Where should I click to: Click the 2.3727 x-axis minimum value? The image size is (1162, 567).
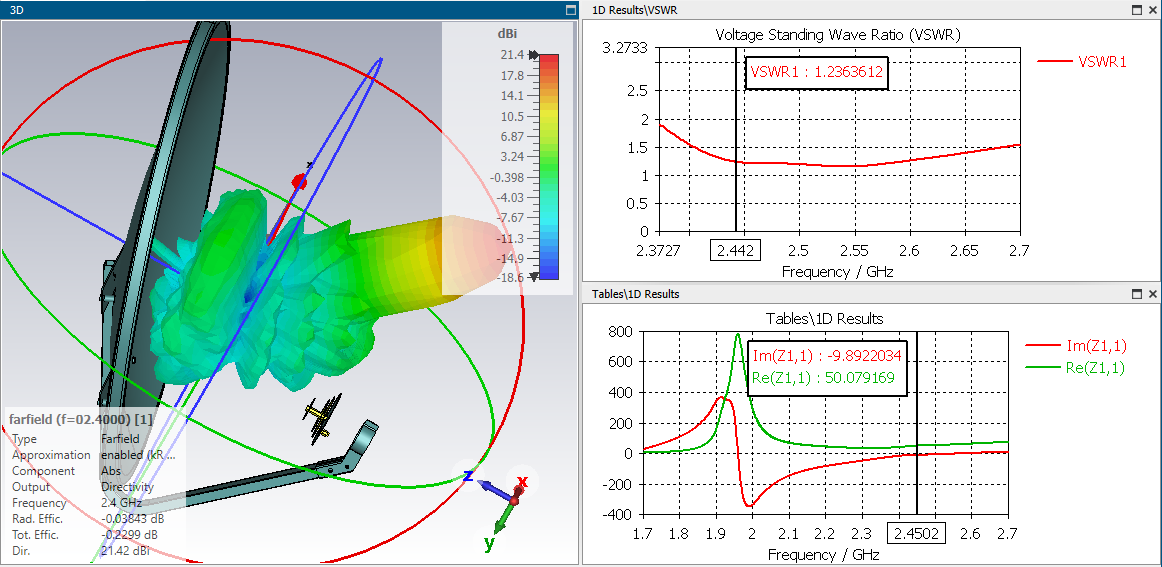point(660,250)
